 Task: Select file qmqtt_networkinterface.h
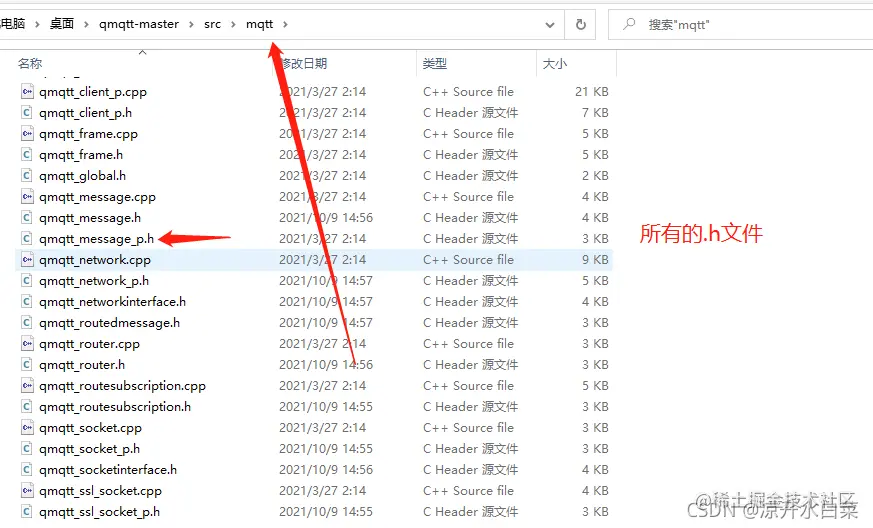click(x=112, y=302)
